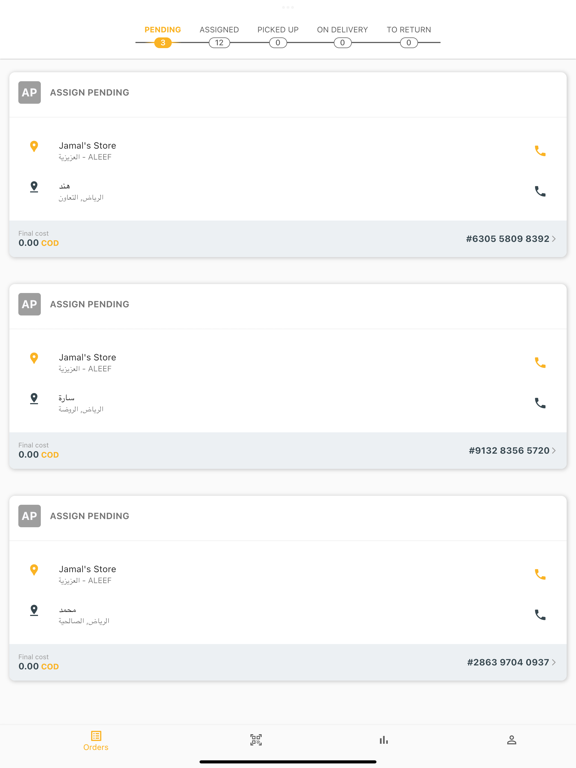Tap the PENDING count badge showing 3
The image size is (576, 768).
click(x=163, y=43)
